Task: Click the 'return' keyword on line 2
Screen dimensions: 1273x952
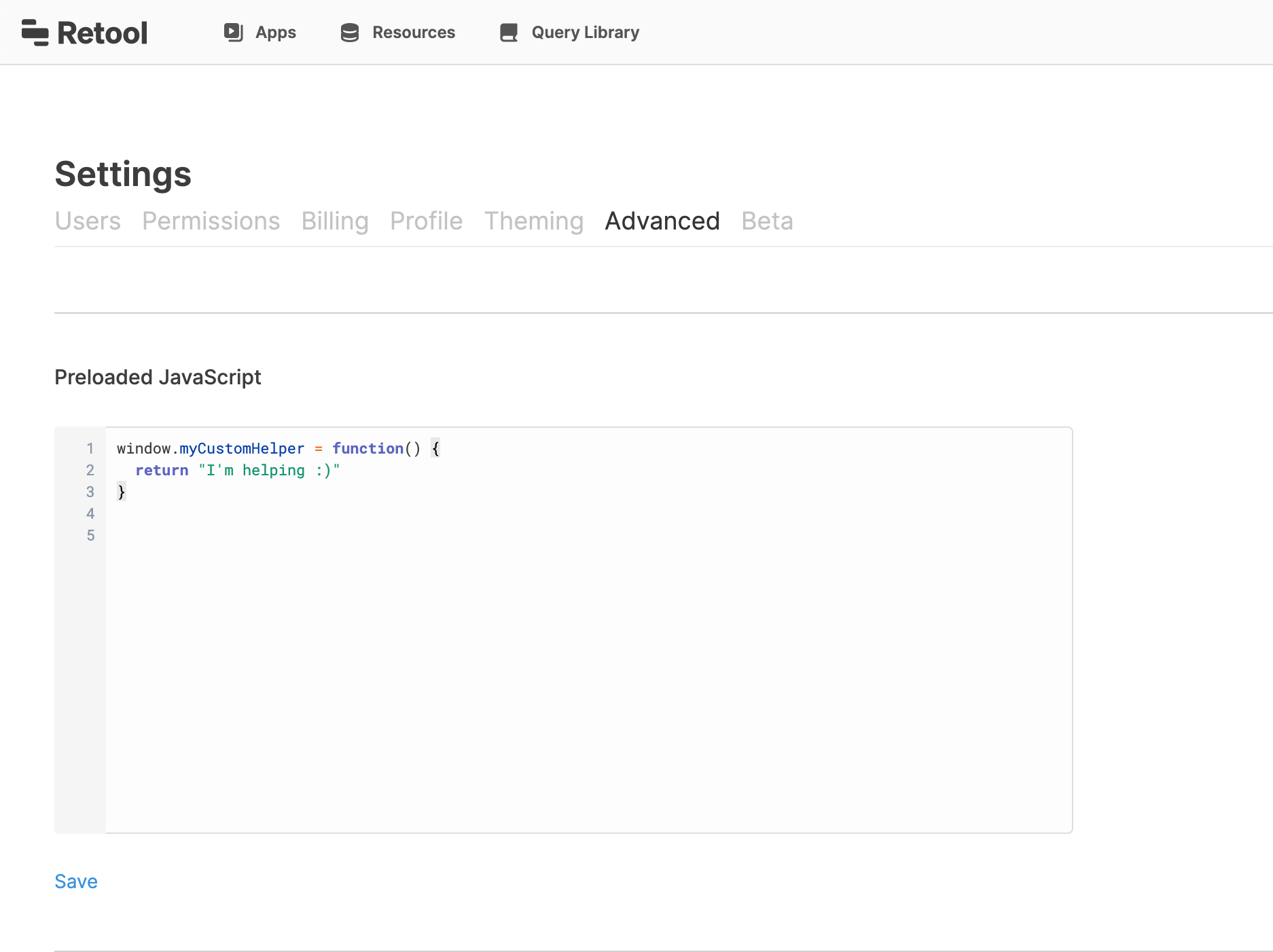Action: click(x=162, y=471)
